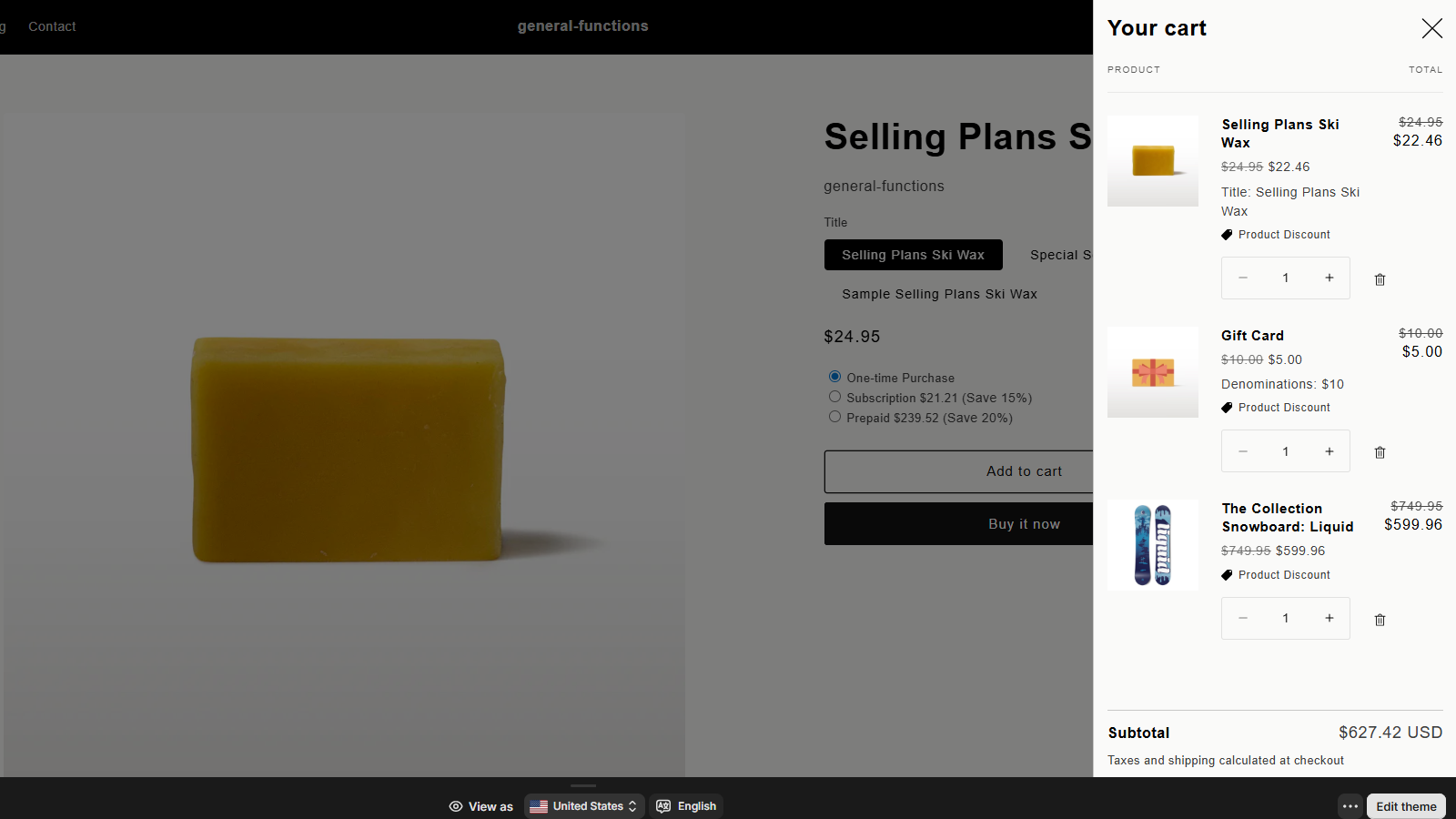Open the View as preview option

point(481,806)
